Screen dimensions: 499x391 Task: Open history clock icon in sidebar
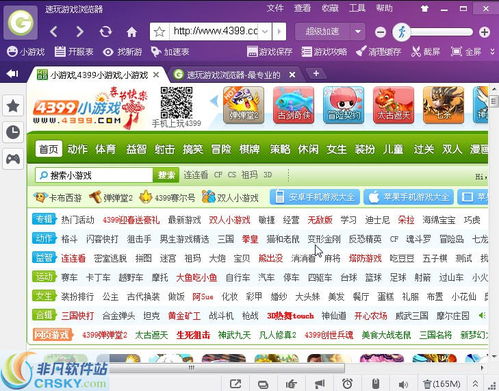point(13,132)
